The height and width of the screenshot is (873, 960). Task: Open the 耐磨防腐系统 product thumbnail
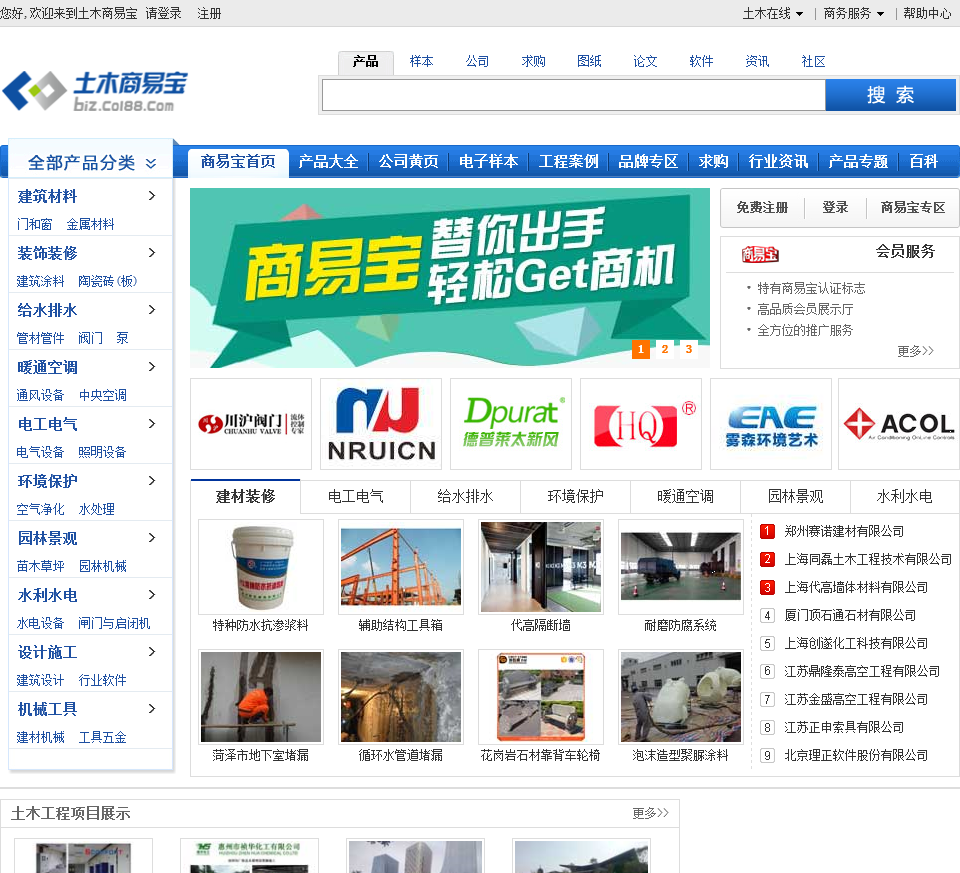click(x=680, y=567)
